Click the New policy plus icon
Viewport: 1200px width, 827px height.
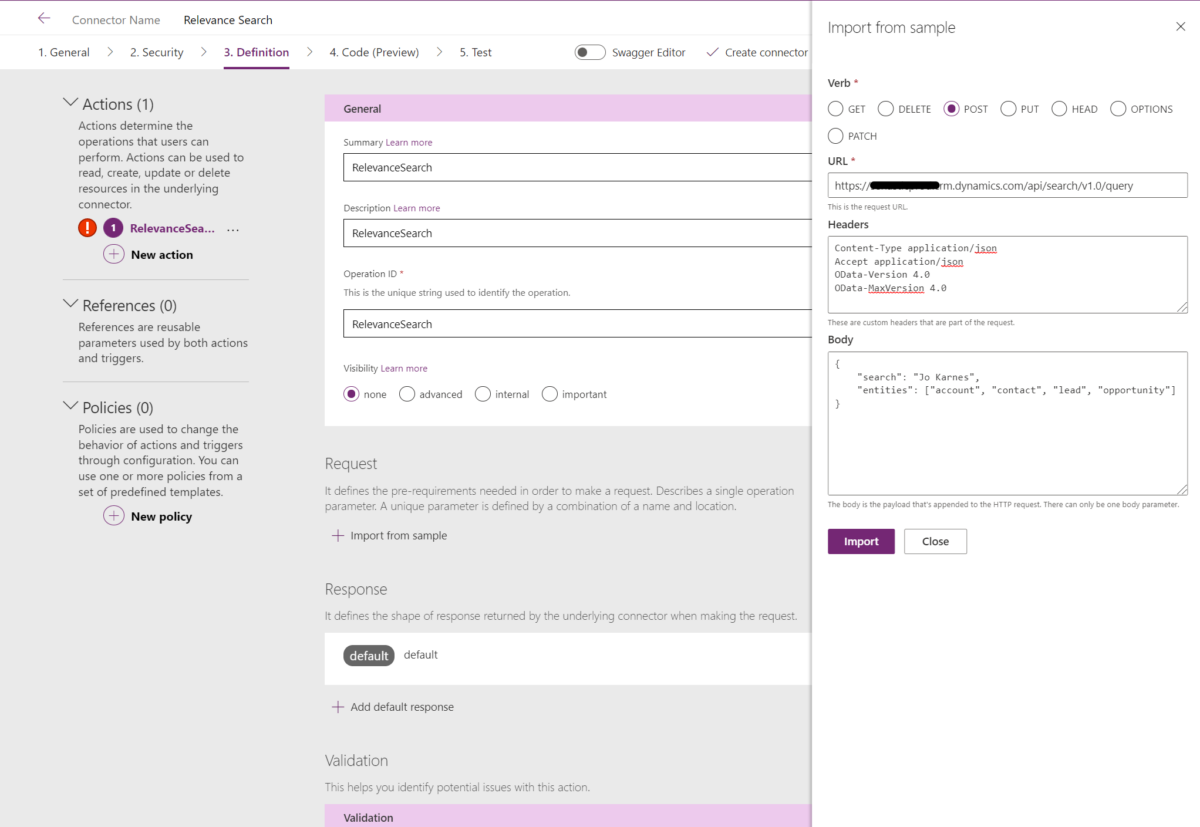pos(113,516)
